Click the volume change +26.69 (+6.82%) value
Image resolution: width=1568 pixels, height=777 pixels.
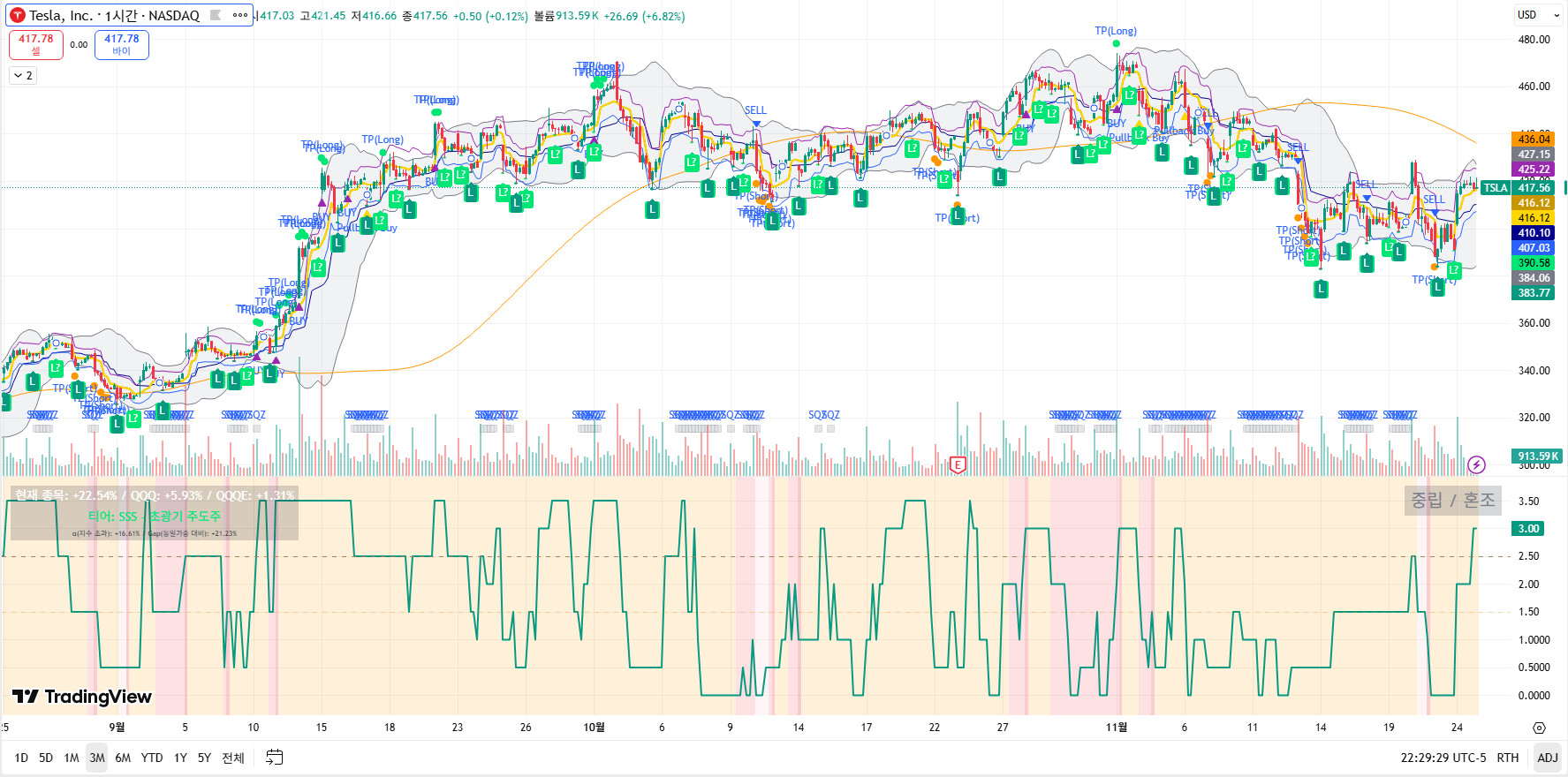(x=644, y=16)
